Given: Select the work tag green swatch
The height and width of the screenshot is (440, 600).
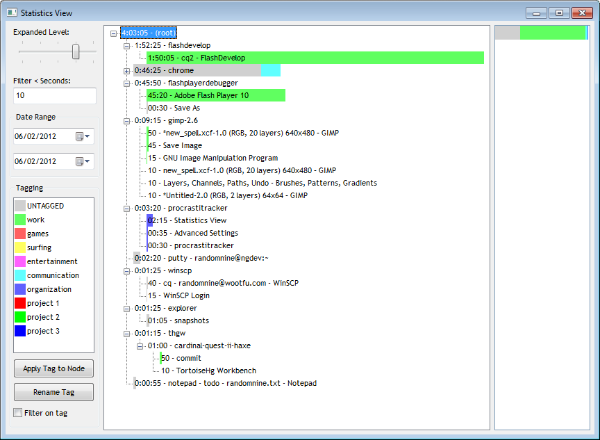Looking at the screenshot, I should 20,220.
